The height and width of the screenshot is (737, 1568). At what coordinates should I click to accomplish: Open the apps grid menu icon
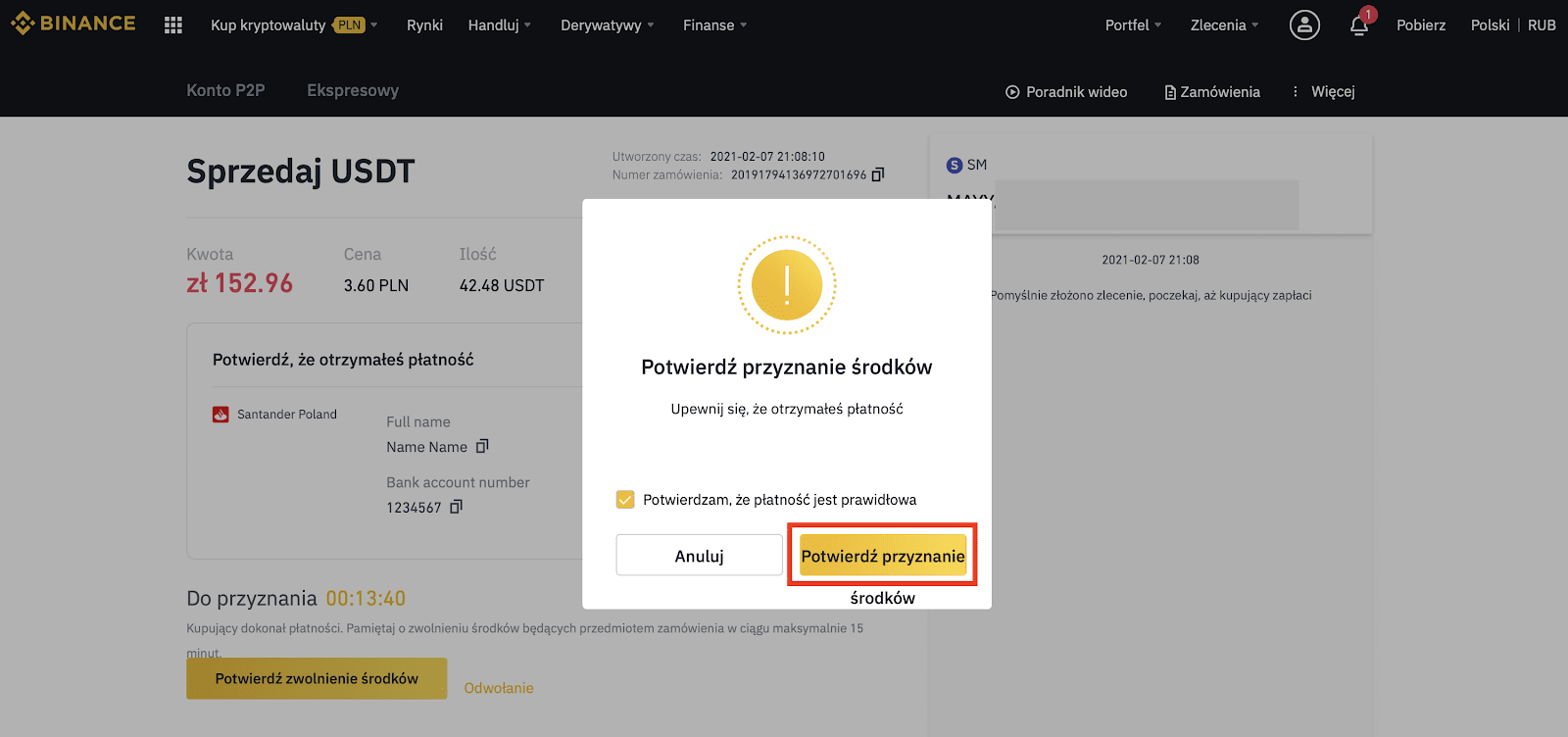tap(173, 25)
